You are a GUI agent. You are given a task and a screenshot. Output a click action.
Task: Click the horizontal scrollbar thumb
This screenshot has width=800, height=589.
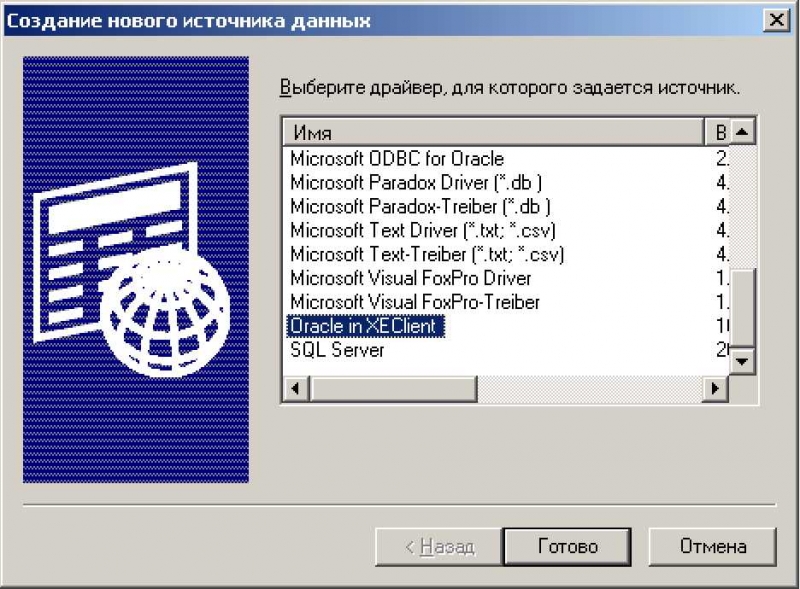coord(393,389)
